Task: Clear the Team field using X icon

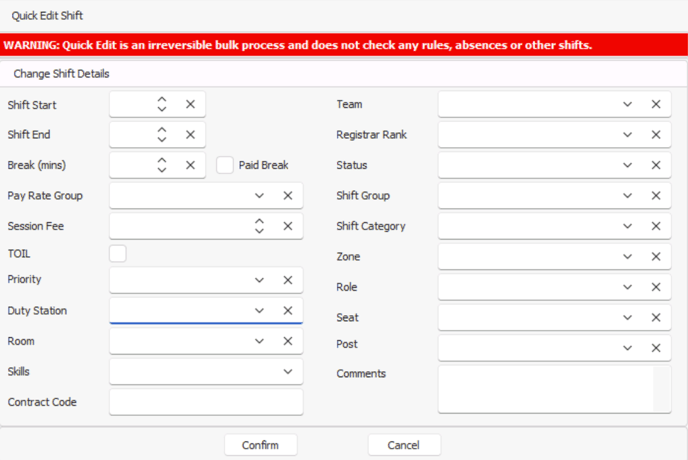Action: pos(656,104)
